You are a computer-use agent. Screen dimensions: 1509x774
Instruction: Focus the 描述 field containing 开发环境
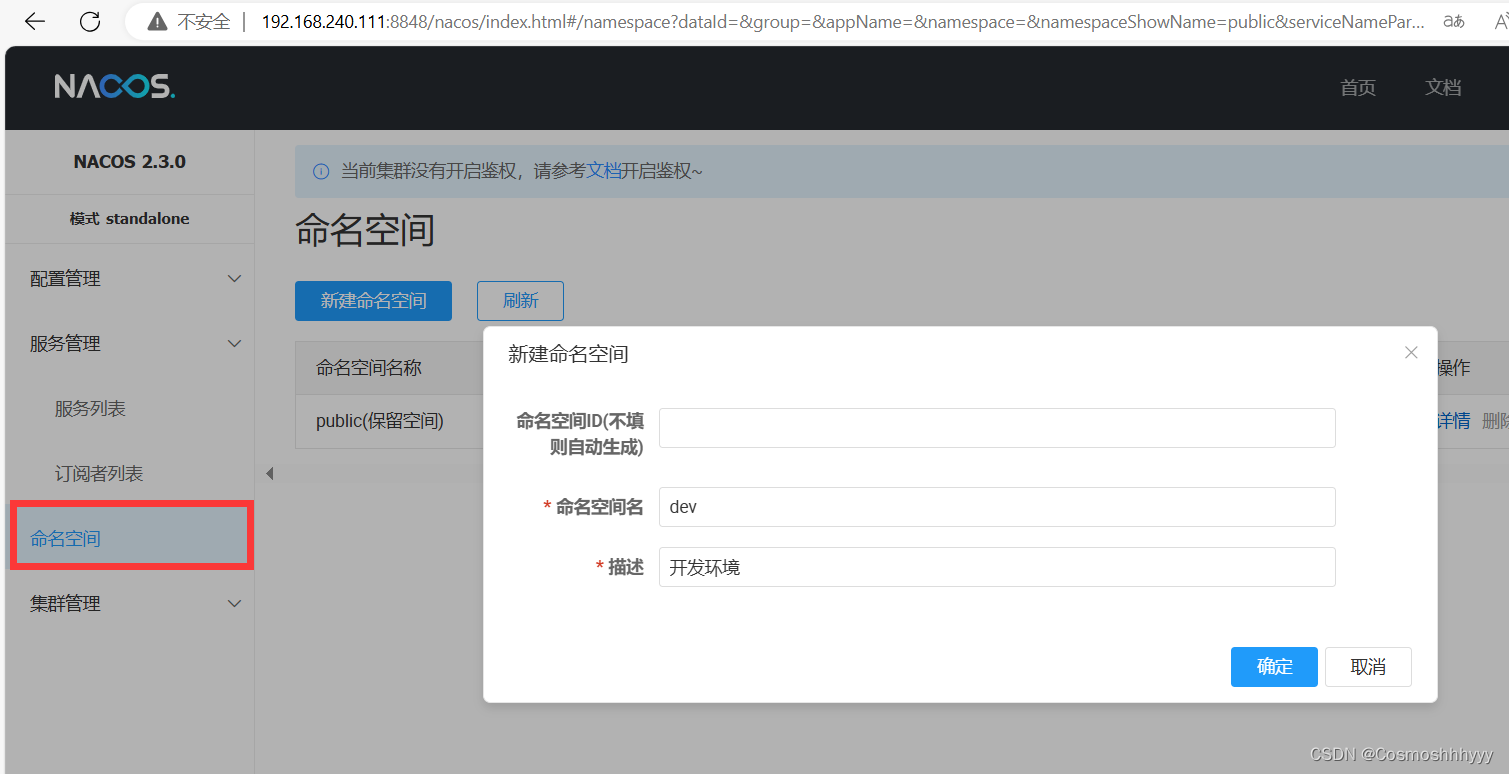[x=997, y=567]
